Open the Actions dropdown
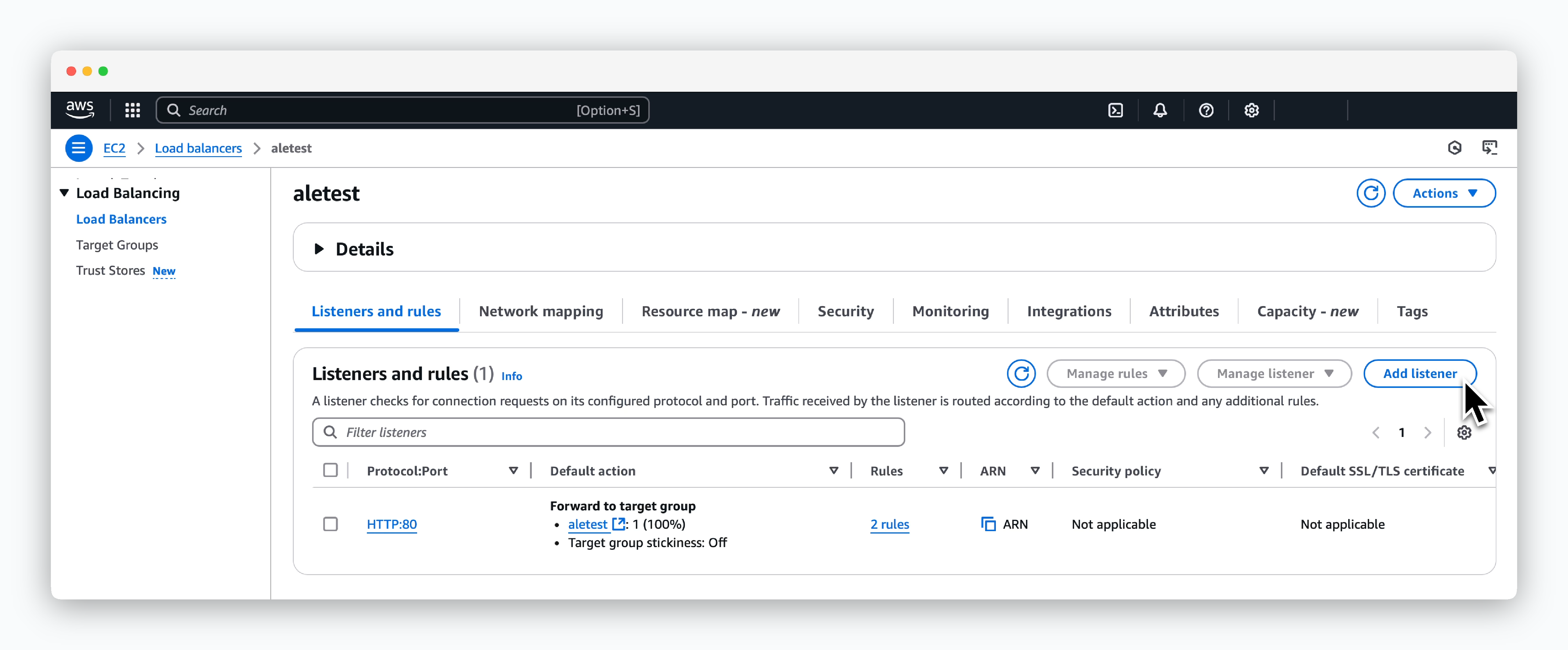Viewport: 1568px width, 650px height. click(1444, 193)
